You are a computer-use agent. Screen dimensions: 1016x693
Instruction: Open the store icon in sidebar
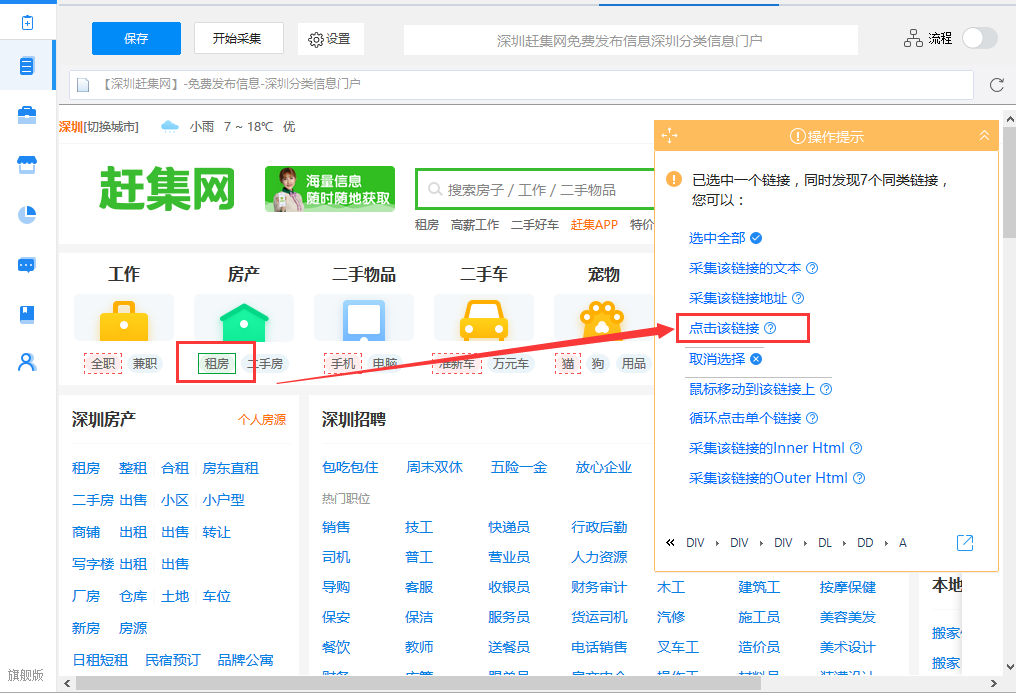[27, 165]
